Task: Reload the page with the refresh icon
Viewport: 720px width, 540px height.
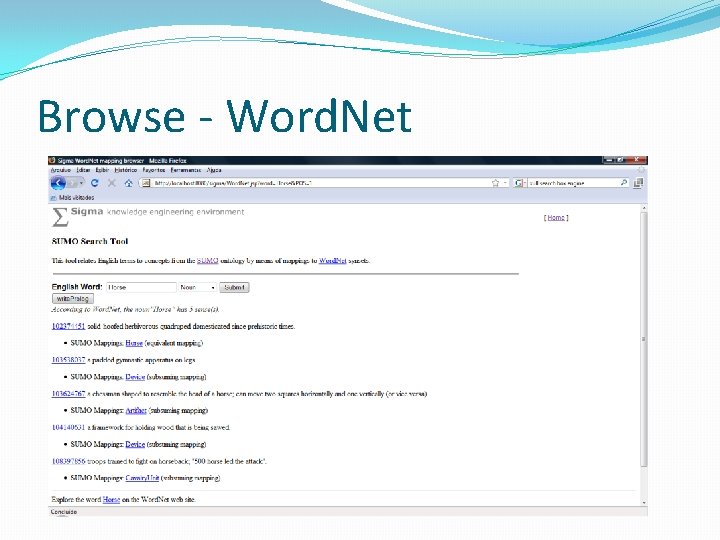Action: click(x=95, y=183)
